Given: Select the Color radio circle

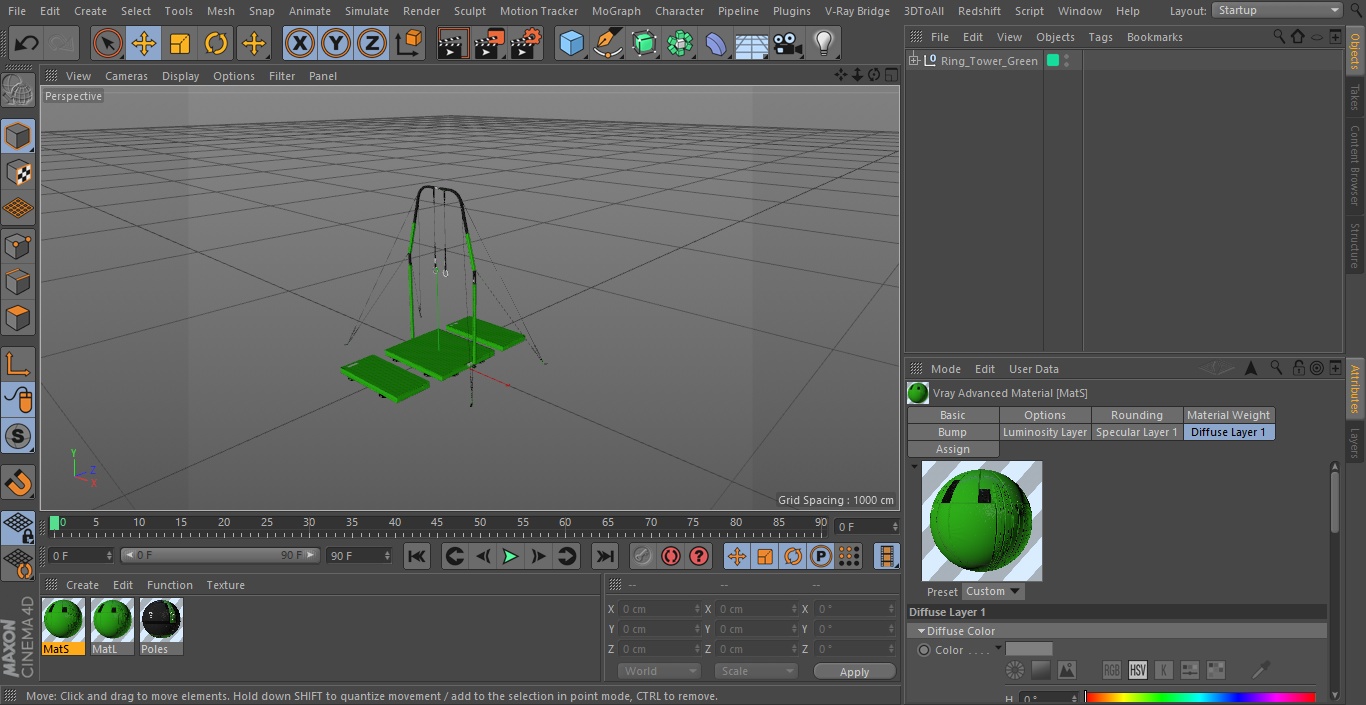Looking at the screenshot, I should 924,650.
